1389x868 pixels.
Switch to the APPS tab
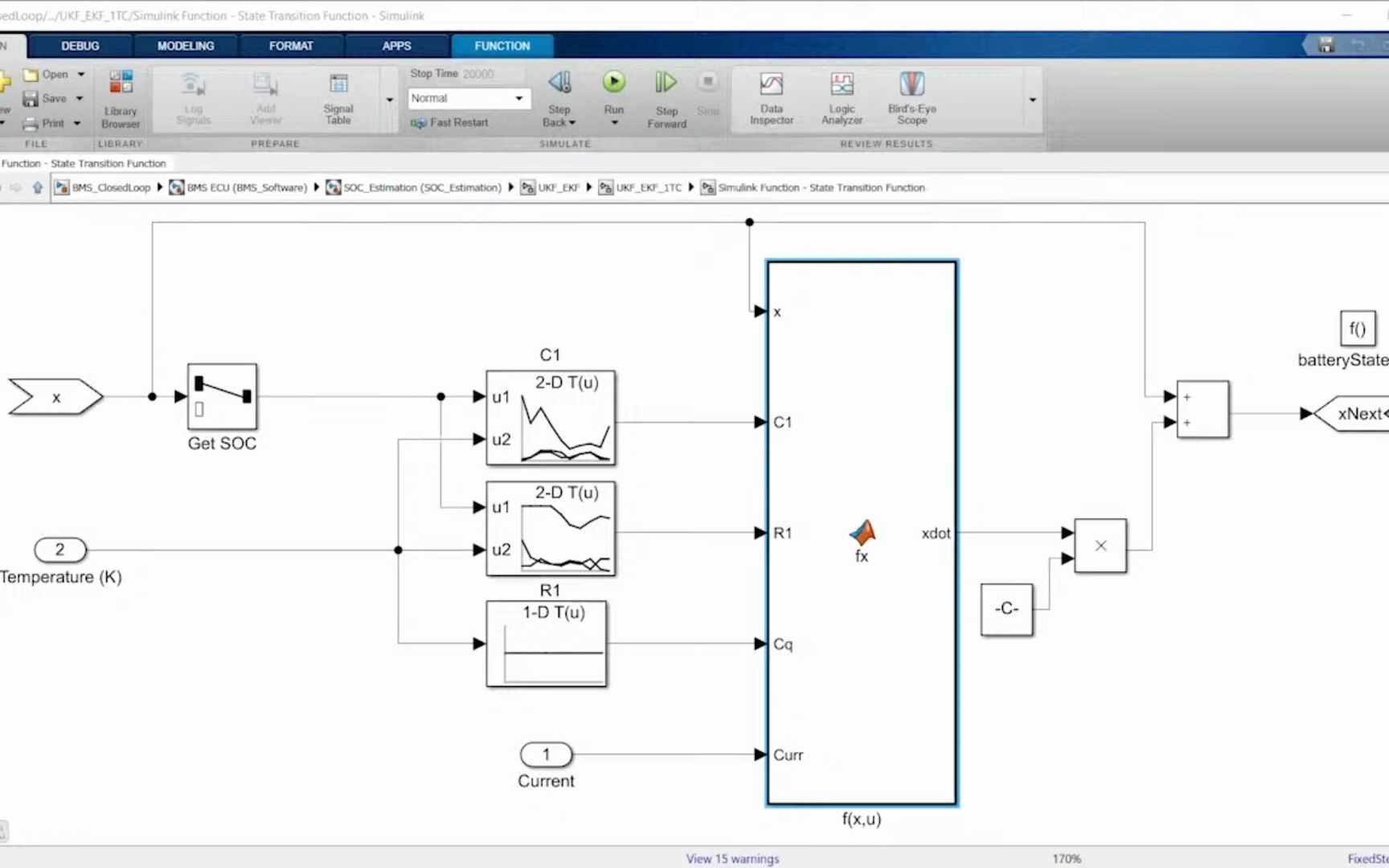pyautogui.click(x=396, y=46)
